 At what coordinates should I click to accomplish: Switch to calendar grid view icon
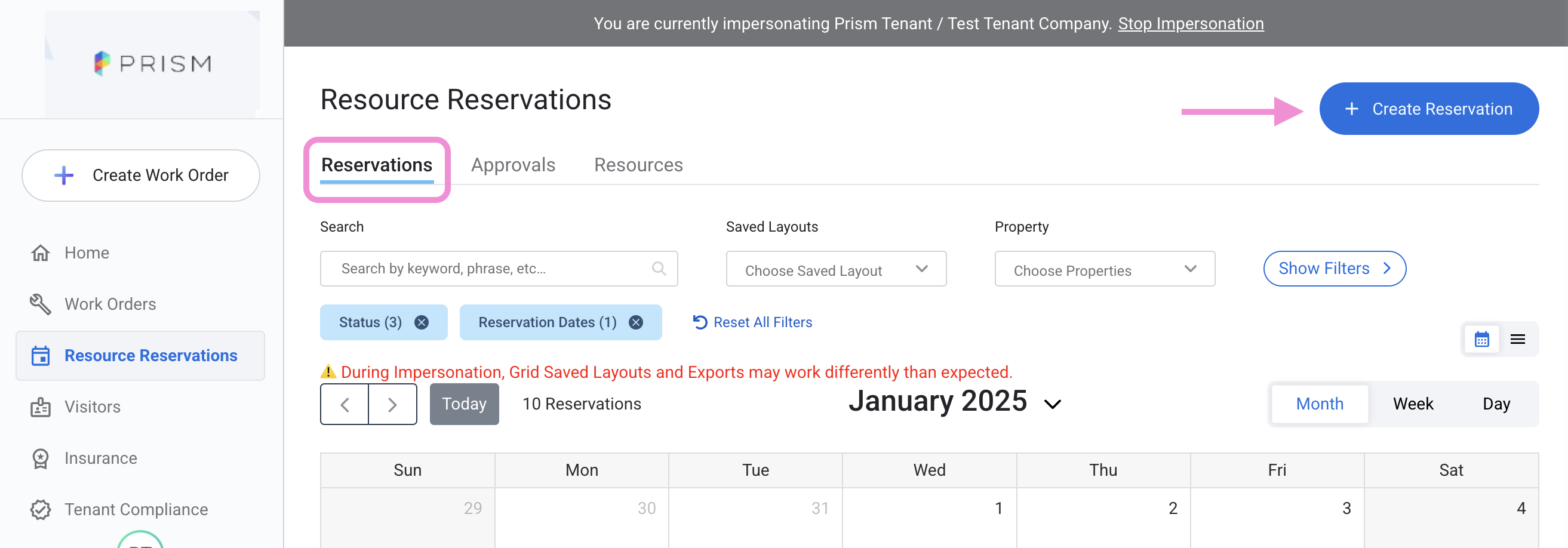click(1481, 340)
